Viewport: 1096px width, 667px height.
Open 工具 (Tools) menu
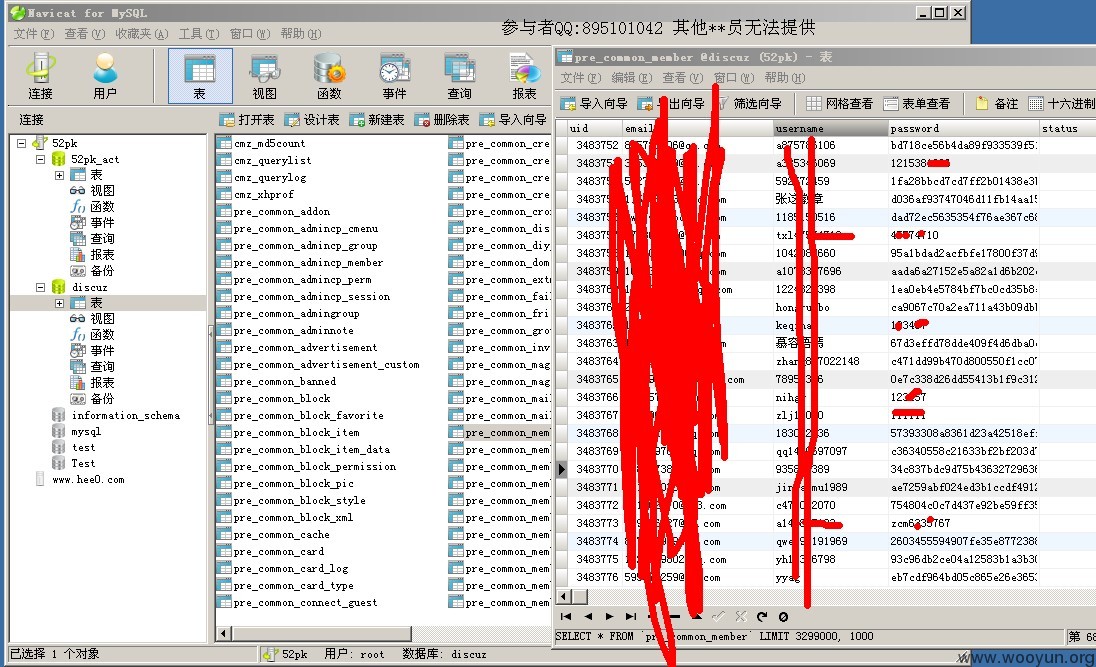[199, 34]
